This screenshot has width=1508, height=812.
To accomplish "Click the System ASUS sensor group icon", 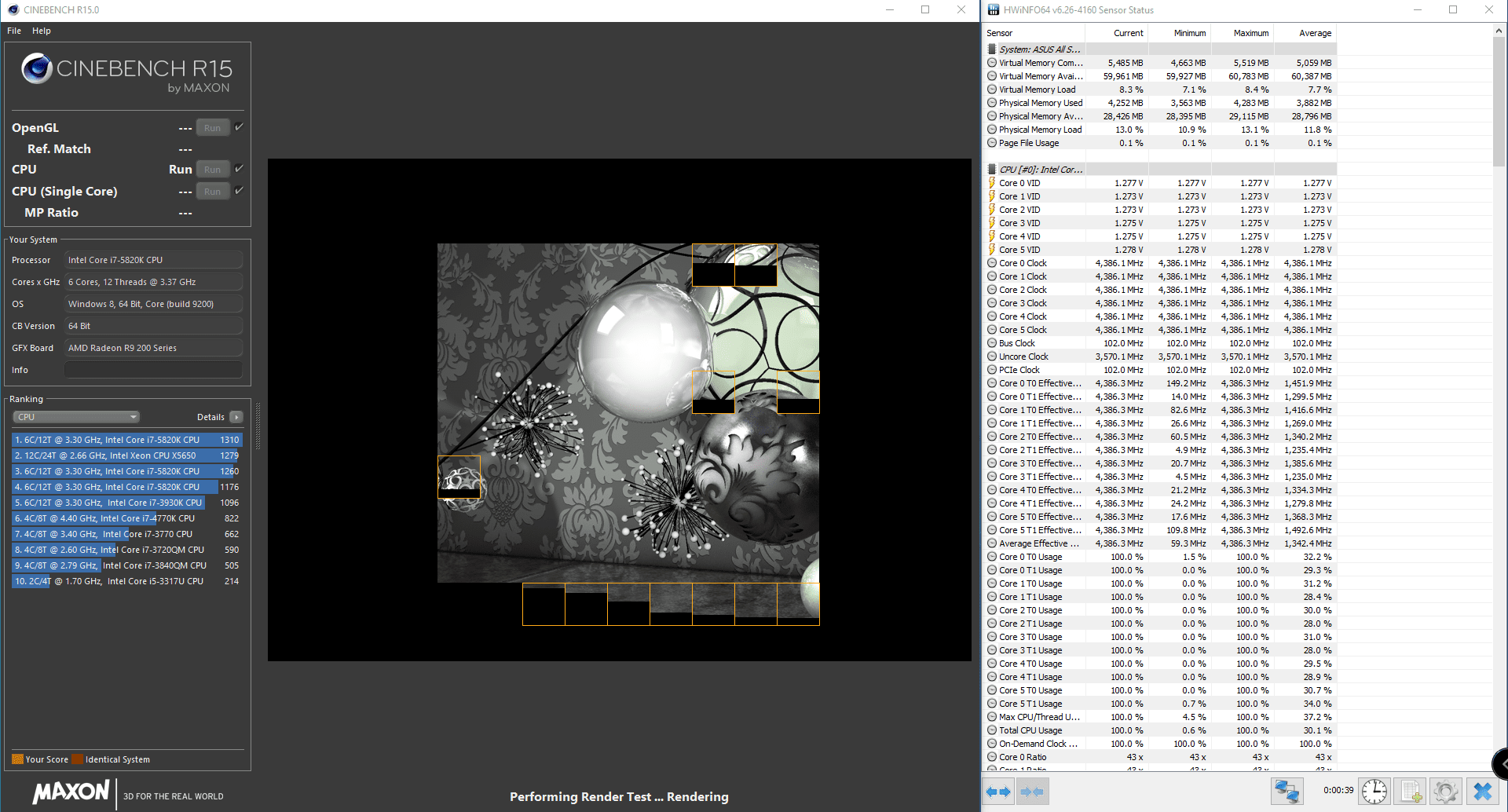I will (992, 49).
